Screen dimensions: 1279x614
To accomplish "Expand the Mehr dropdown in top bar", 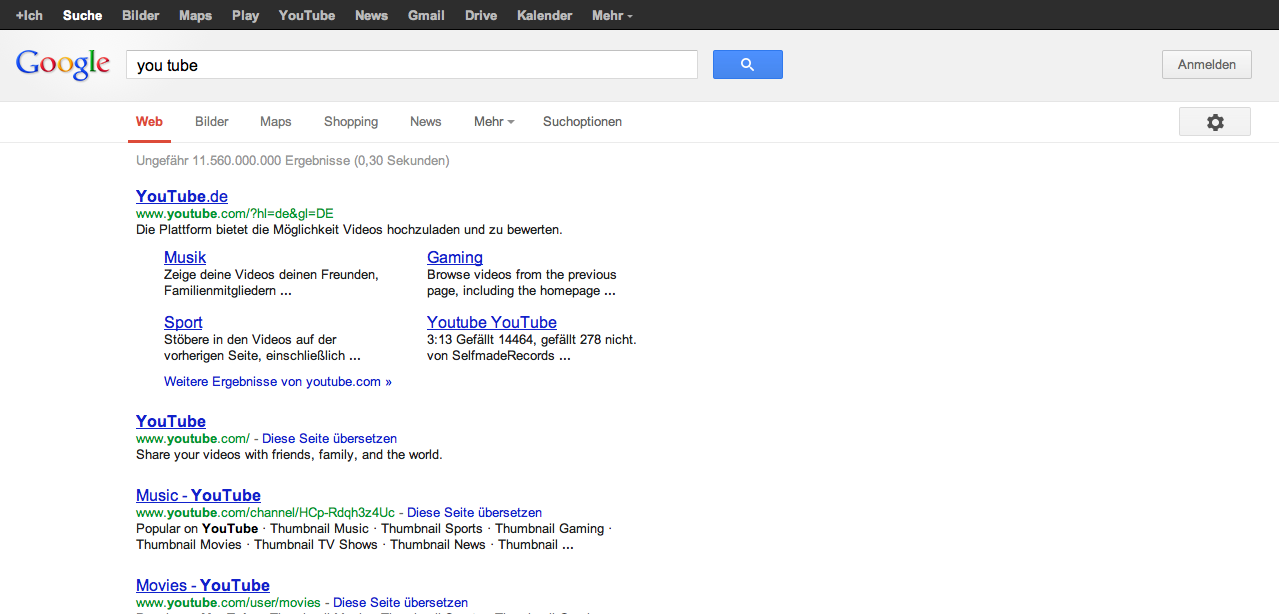I will (x=611, y=15).
